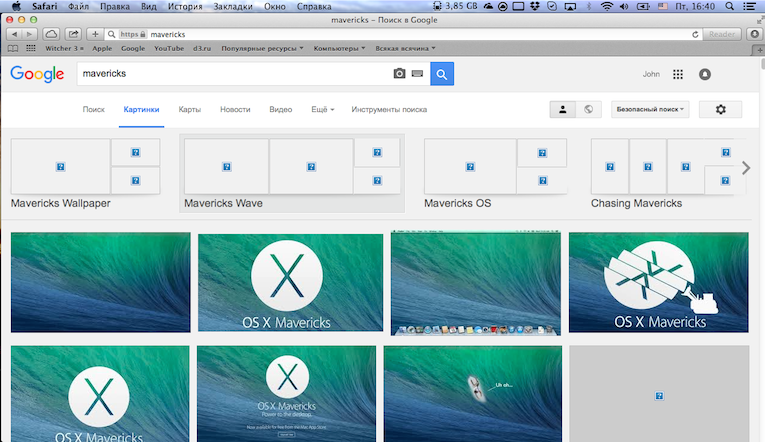Open the Mavericks Wave suggestion group
Image resolution: width=765 pixels, height=442 pixels.
[292, 173]
